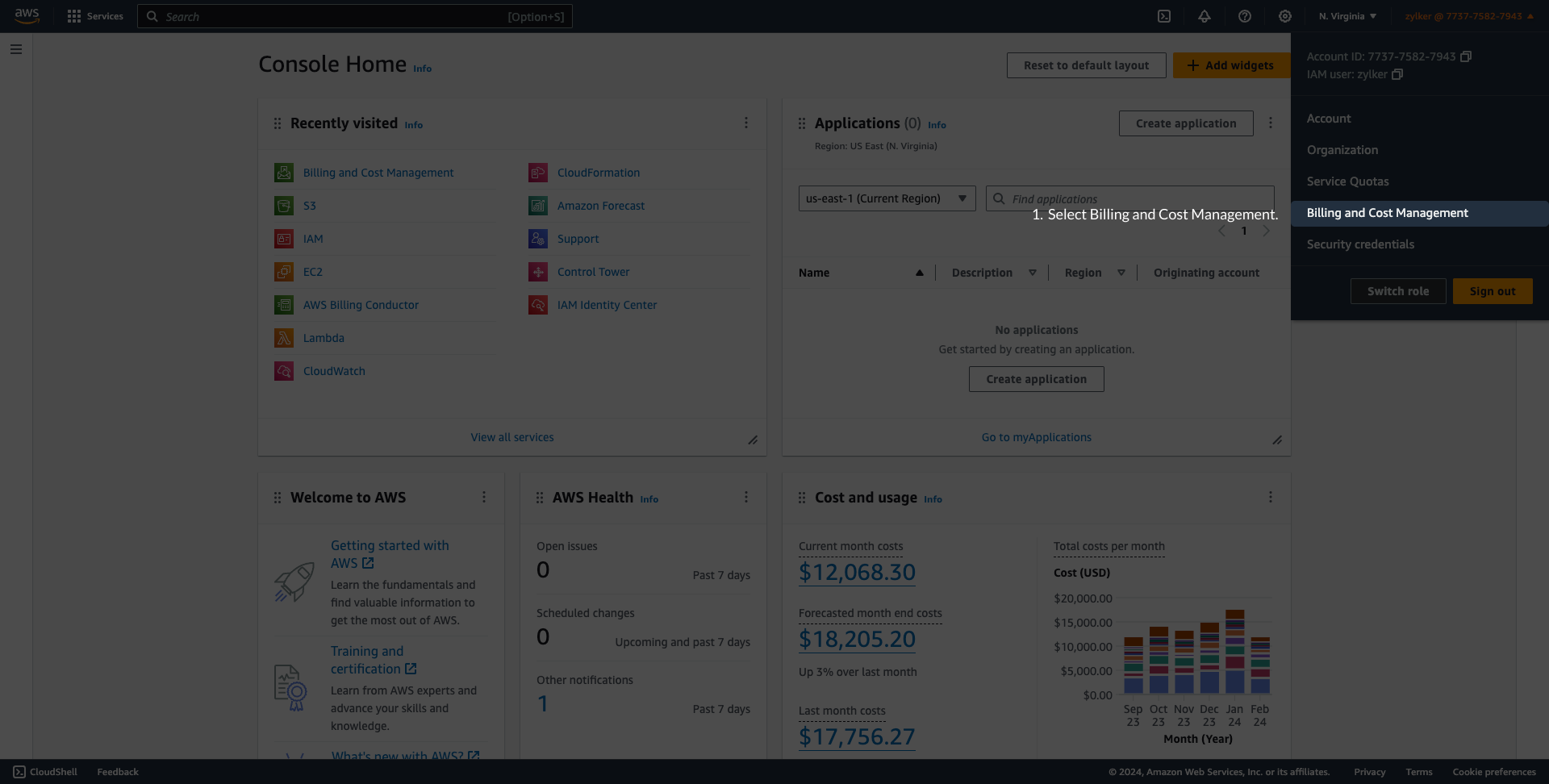Open the help question mark icon
1549x784 pixels.
pos(1245,16)
